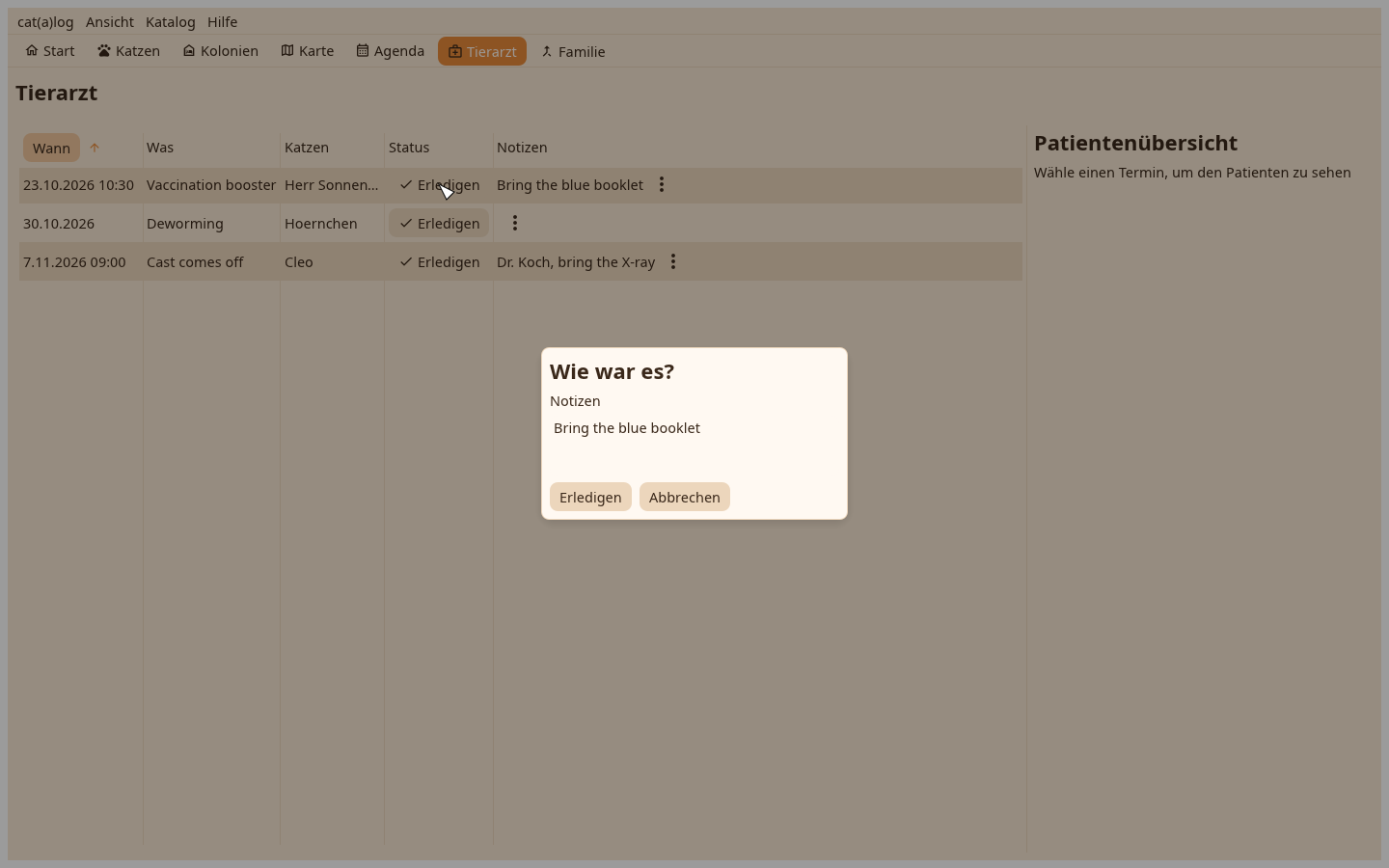Click the Hoernchen cat cell
1389x868 pixels.
[321, 223]
